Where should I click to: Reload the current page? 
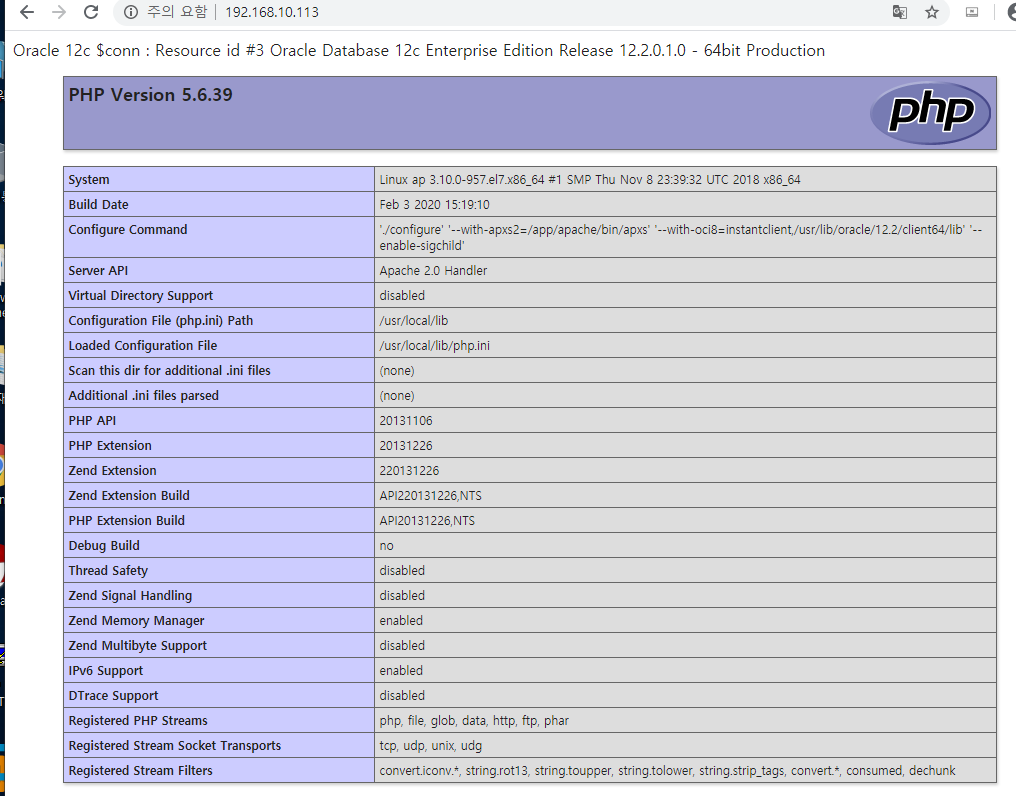pos(91,12)
